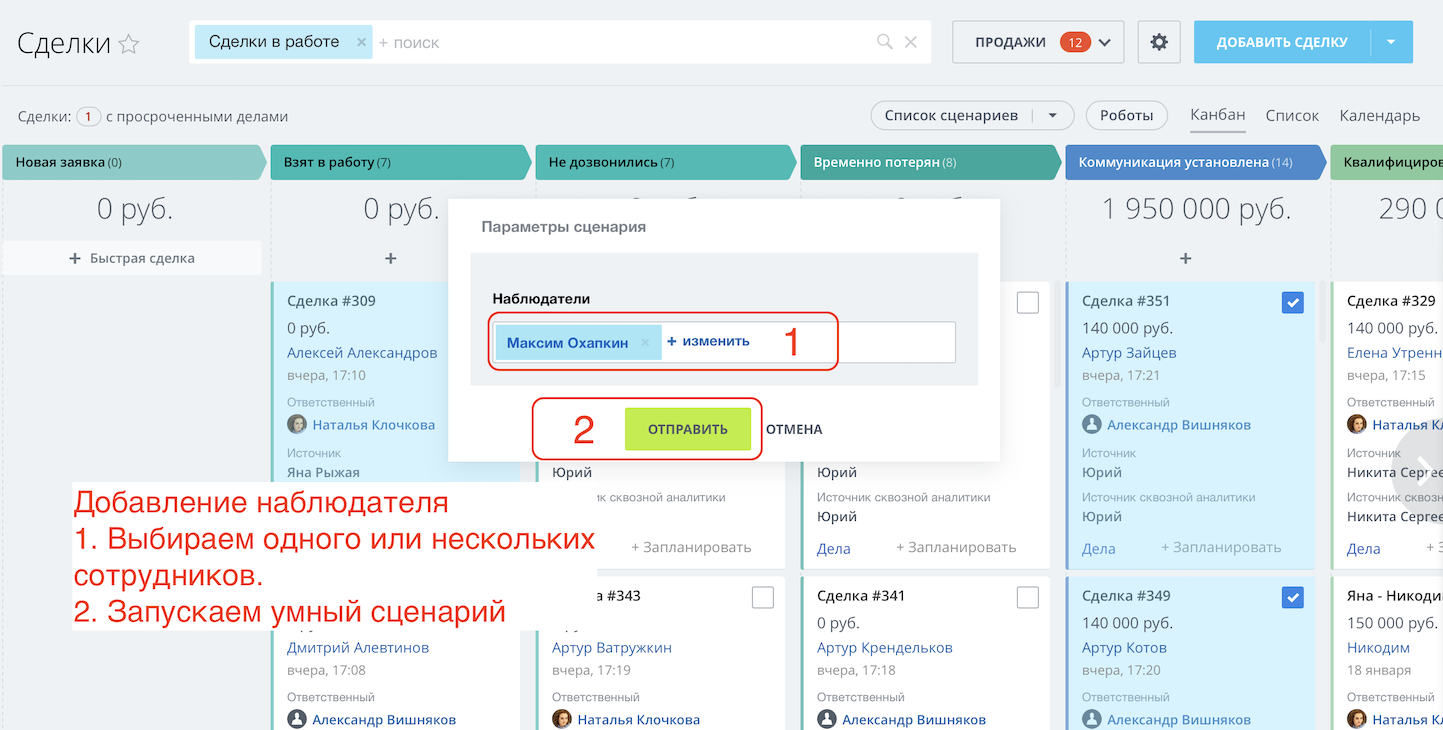Switch to the Список view
The width and height of the screenshot is (1443, 730).
[1292, 116]
